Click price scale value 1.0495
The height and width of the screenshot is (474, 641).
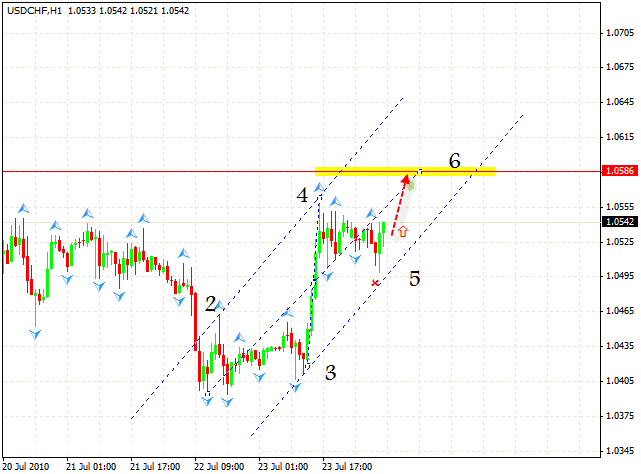click(x=620, y=276)
